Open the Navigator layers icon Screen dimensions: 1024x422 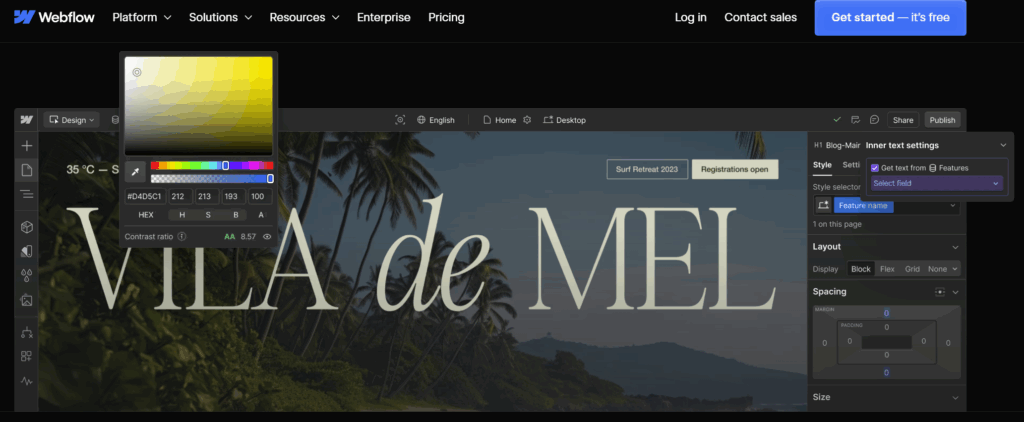coord(27,194)
